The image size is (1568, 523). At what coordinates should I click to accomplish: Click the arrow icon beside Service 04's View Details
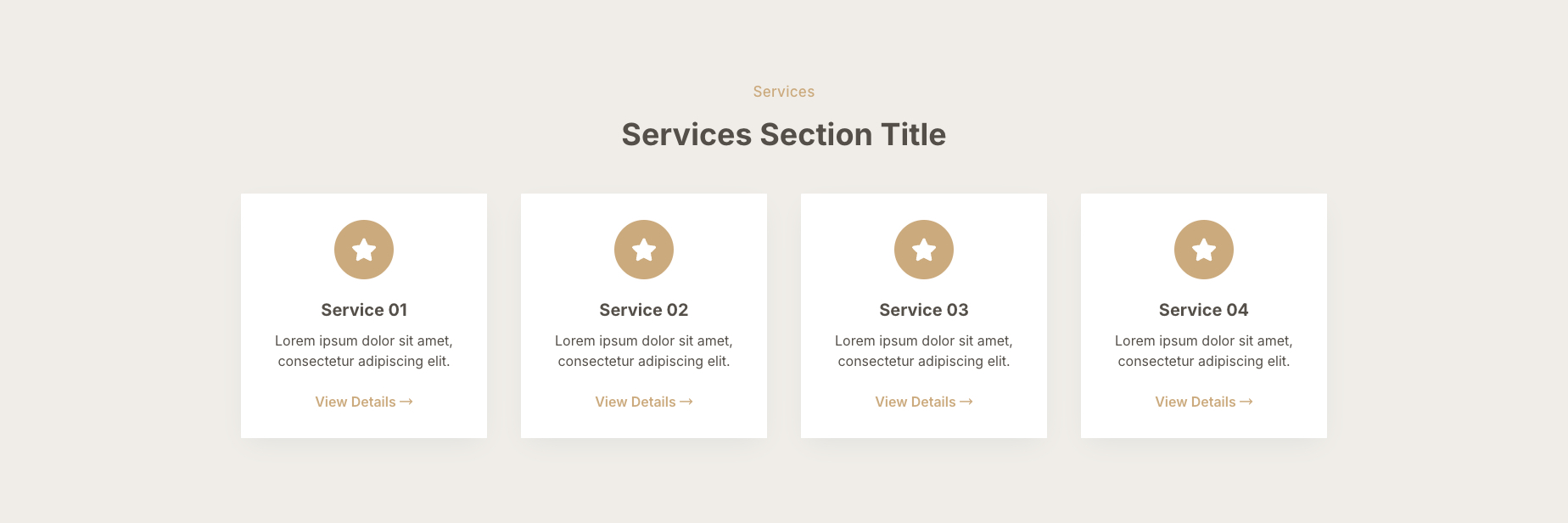coord(1246,402)
